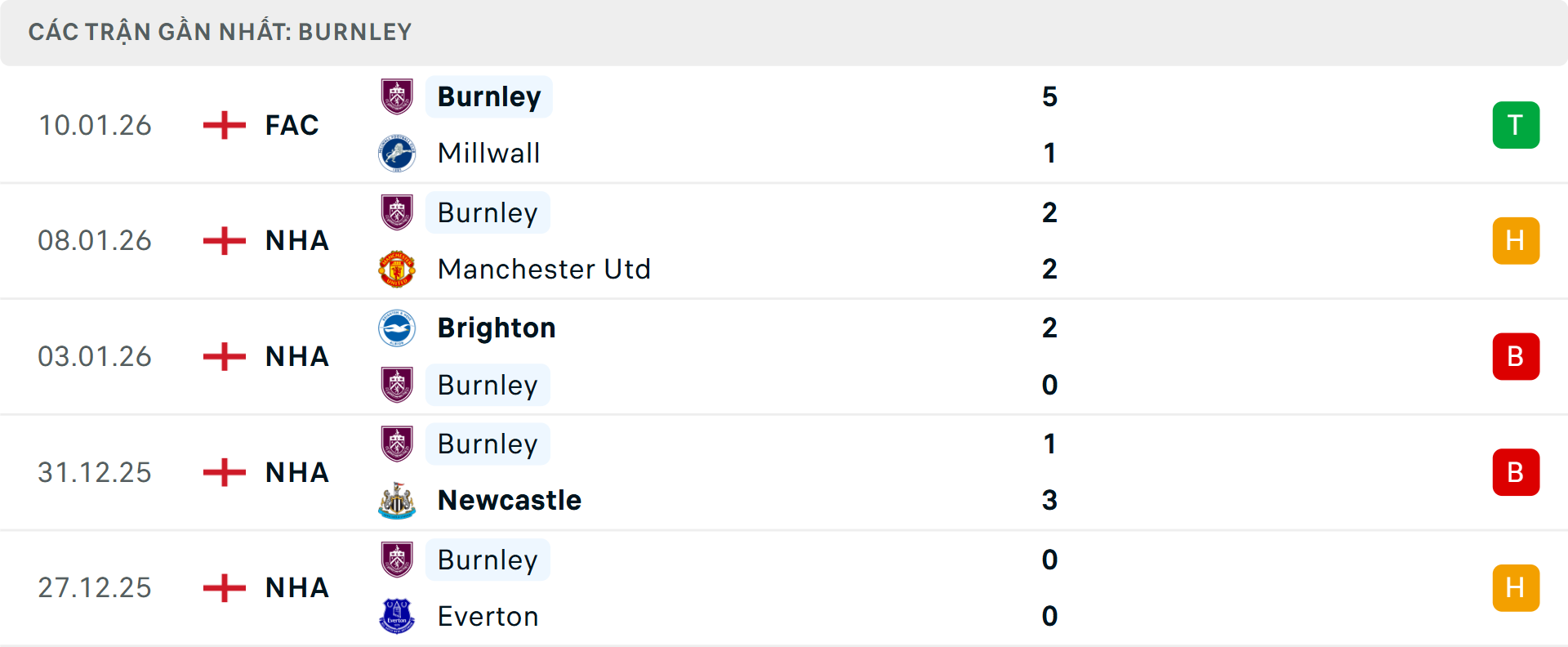Screen dimensions: 1568x647
Task: Click the England flag beside FAC
Action: pyautogui.click(x=223, y=125)
